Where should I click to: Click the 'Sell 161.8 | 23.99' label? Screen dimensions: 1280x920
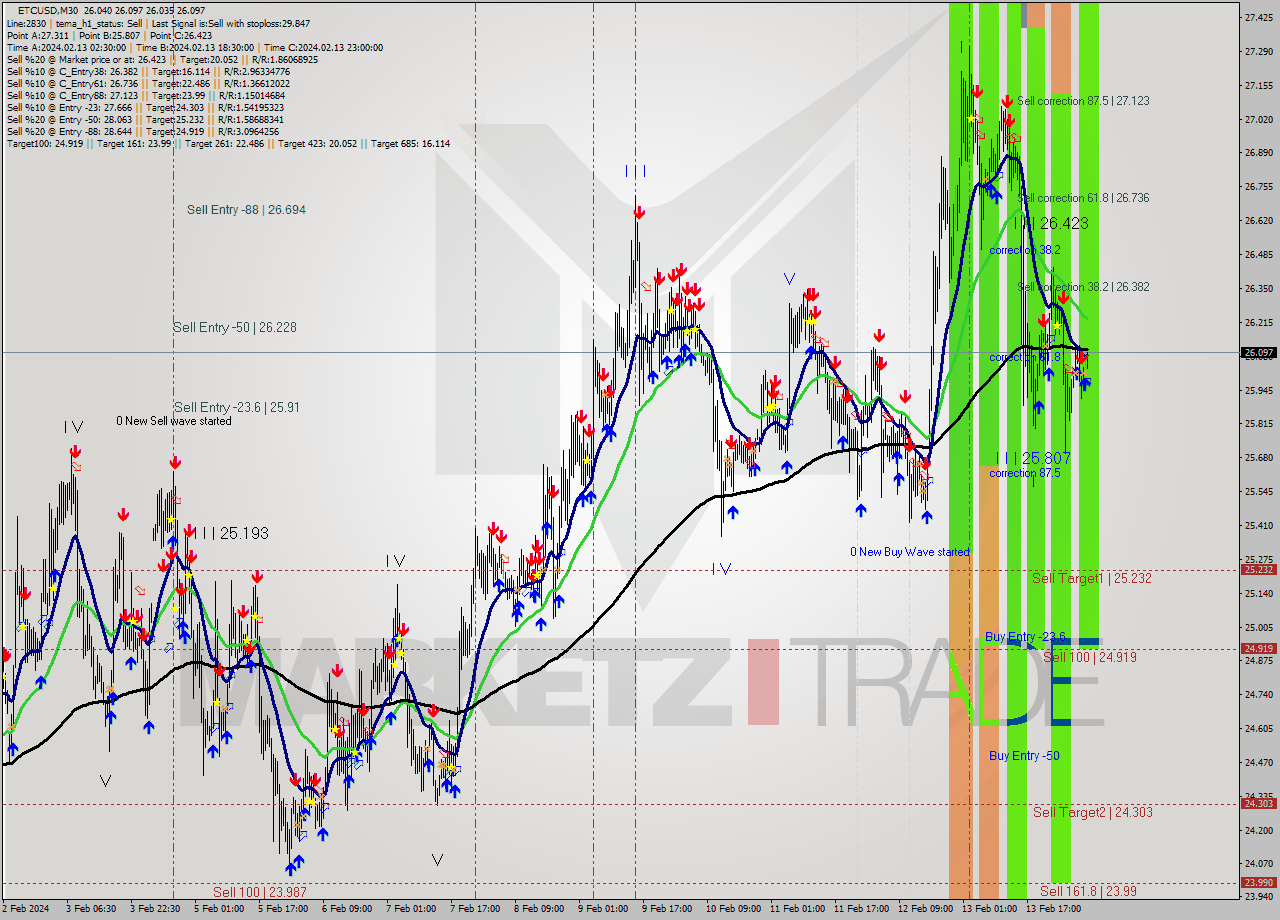(x=1088, y=890)
